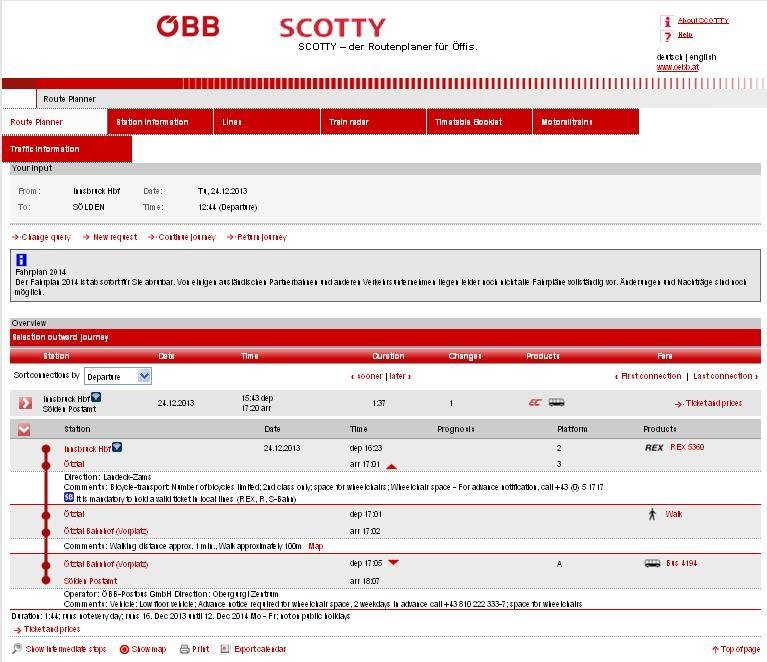The image size is (767, 662).
Task: Switch language to deutsch
Action: click(x=669, y=57)
